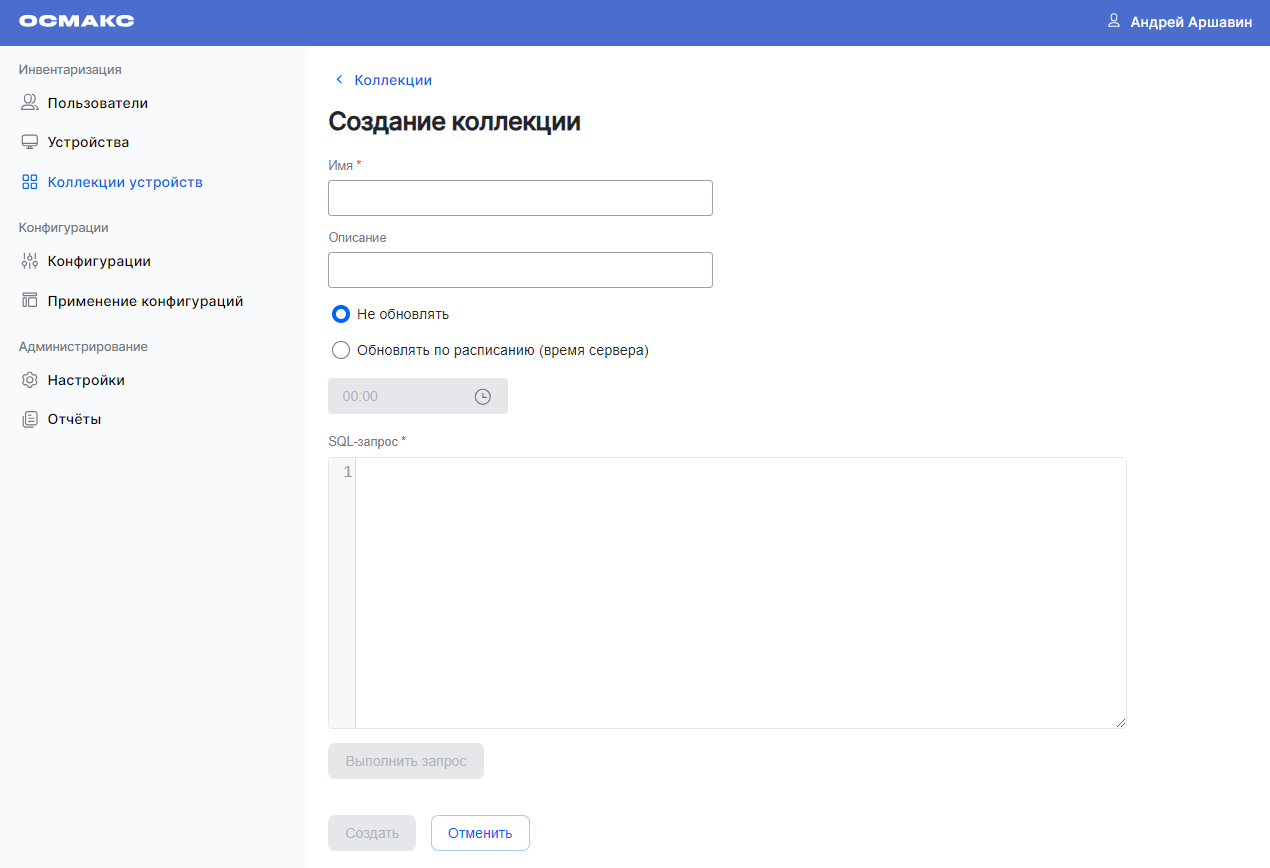Image resolution: width=1270 pixels, height=868 pixels.
Task: Click the monitor icon beside Устройства
Action: coord(29,142)
